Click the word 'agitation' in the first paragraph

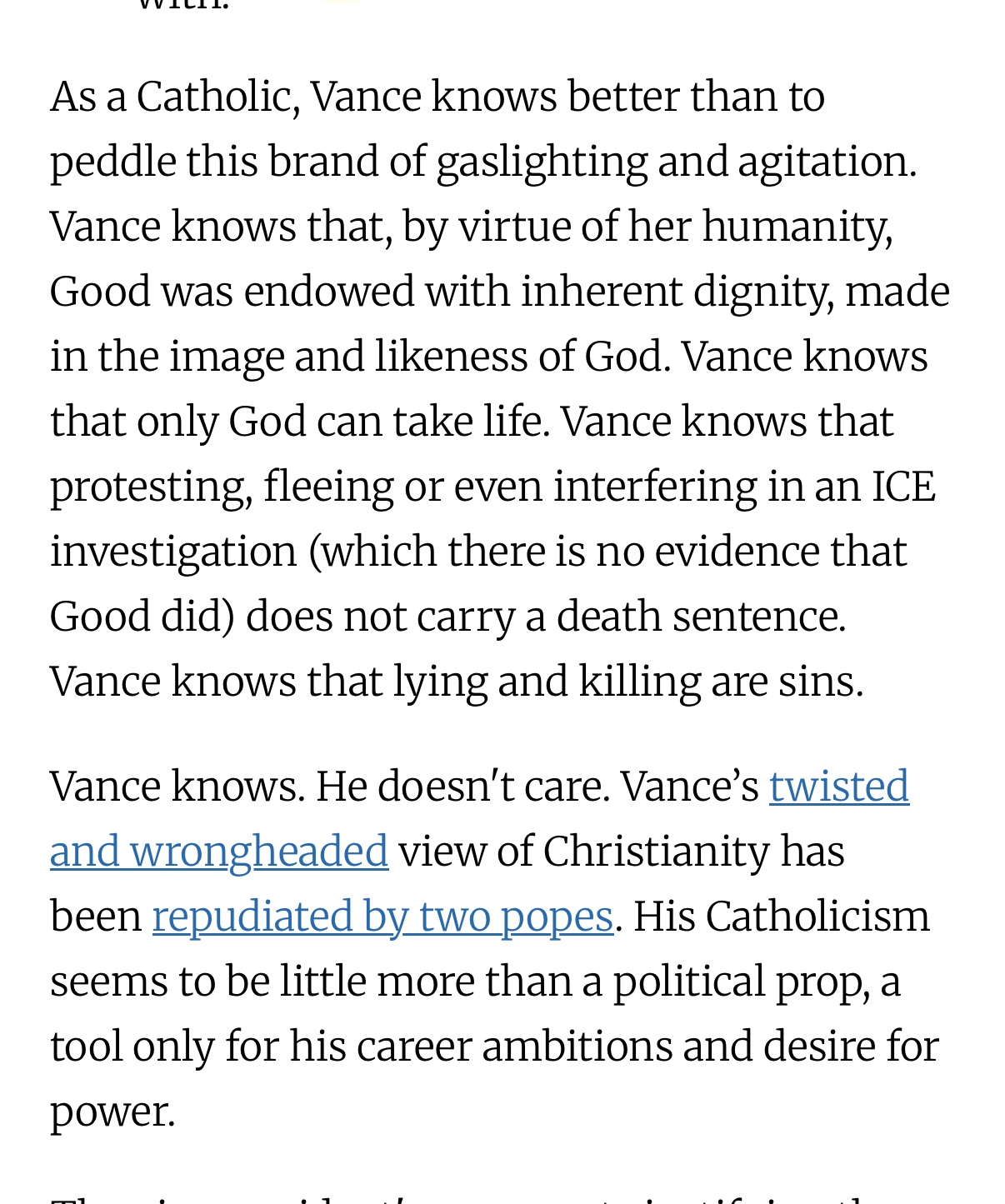(826, 162)
